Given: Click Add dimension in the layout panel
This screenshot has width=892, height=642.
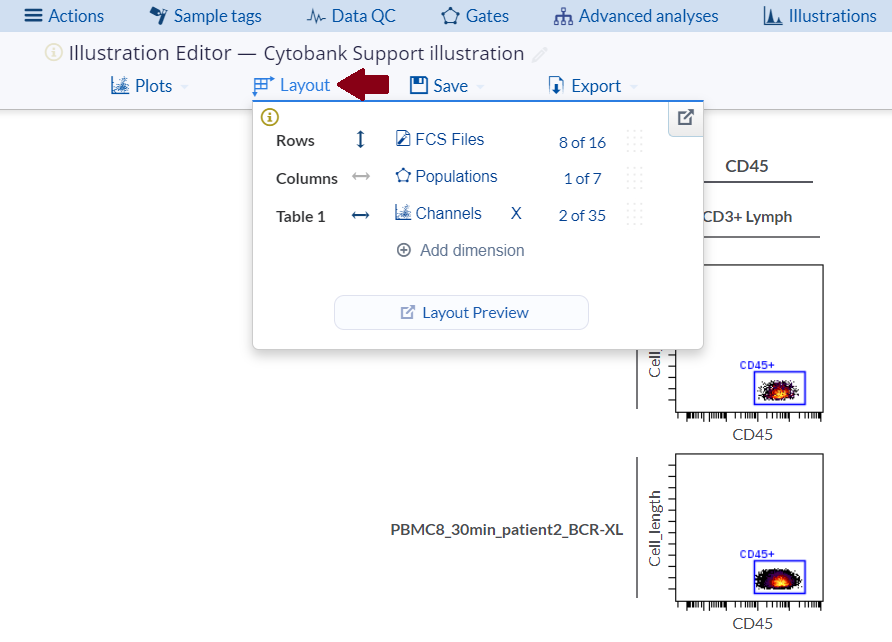Looking at the screenshot, I should coord(461,250).
